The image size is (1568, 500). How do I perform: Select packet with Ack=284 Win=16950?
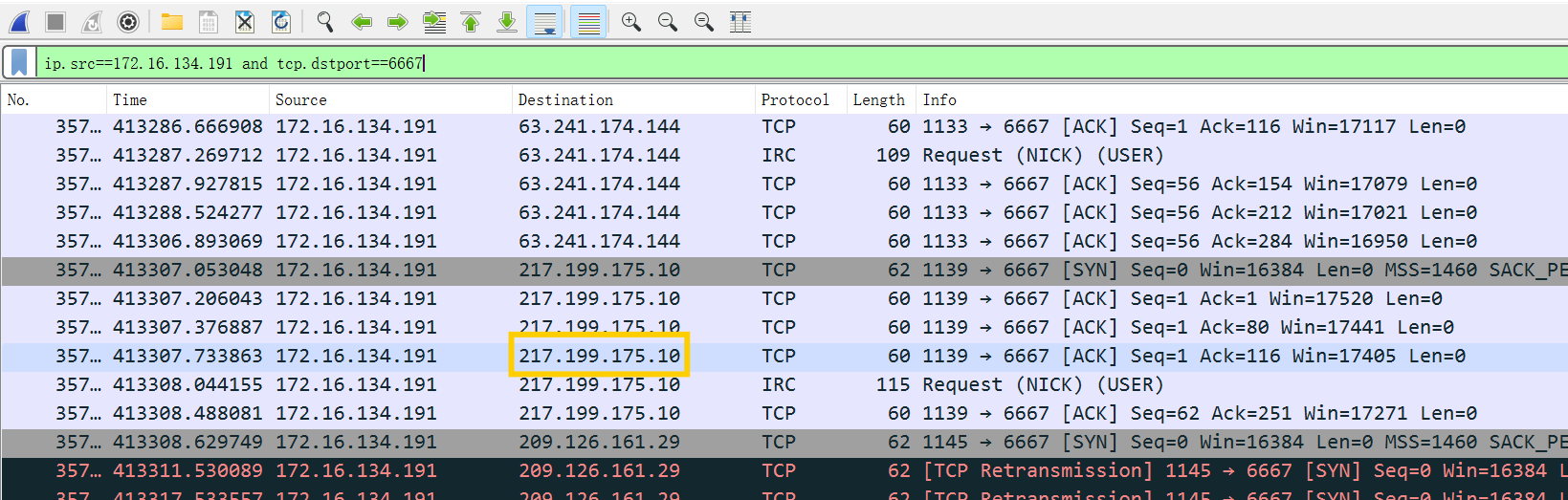click(784, 241)
